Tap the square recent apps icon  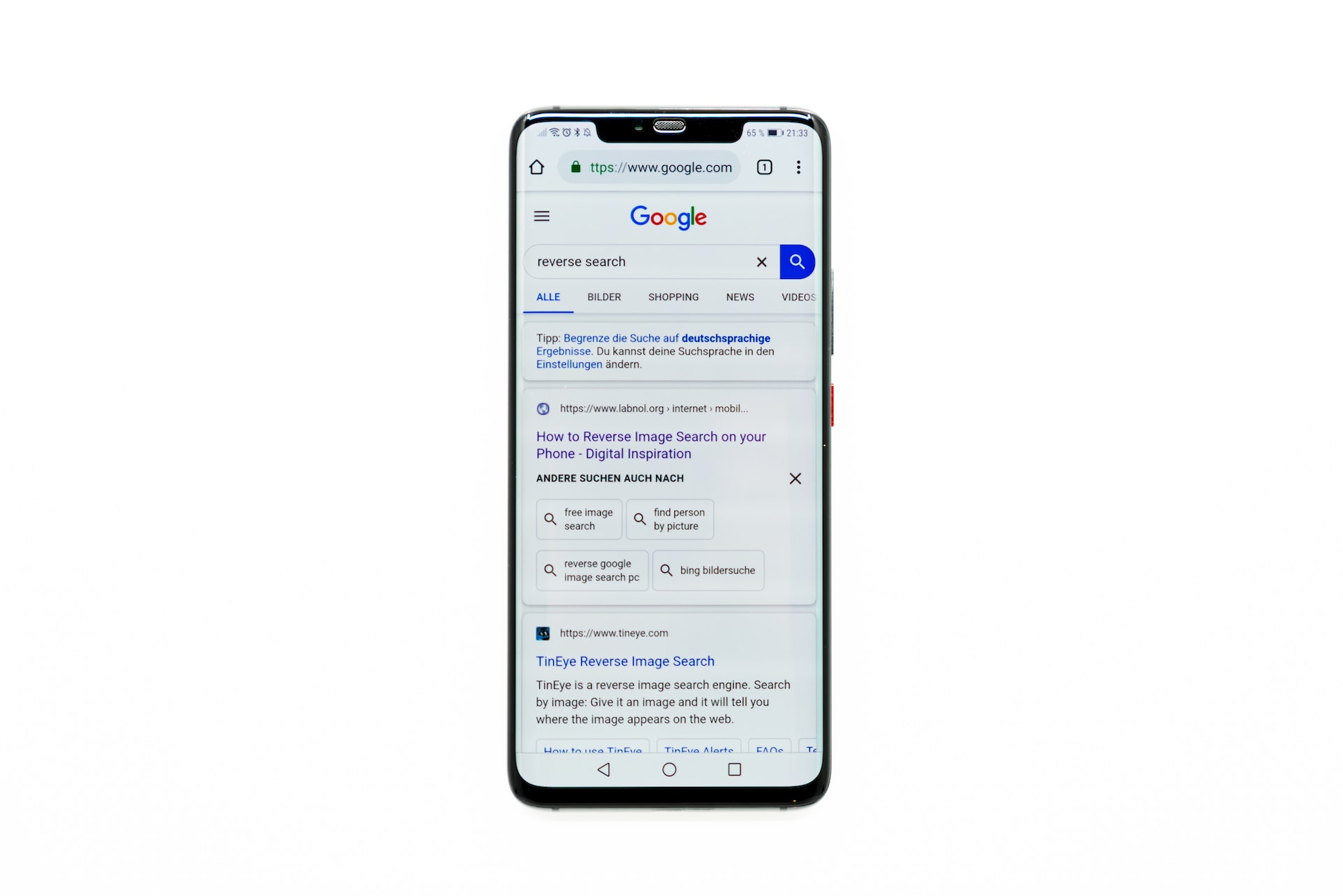tap(733, 769)
